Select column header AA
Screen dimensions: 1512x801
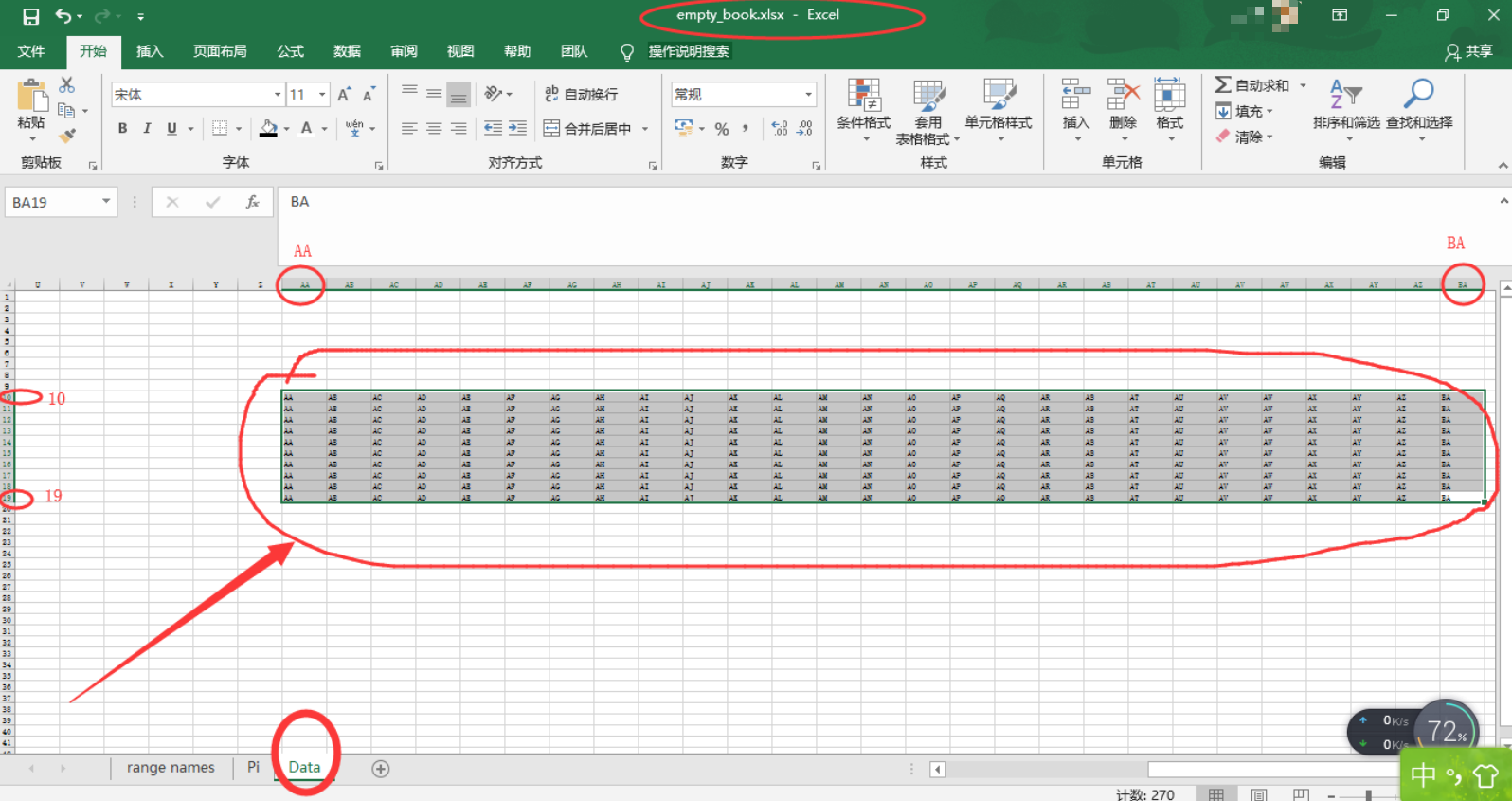[x=304, y=284]
